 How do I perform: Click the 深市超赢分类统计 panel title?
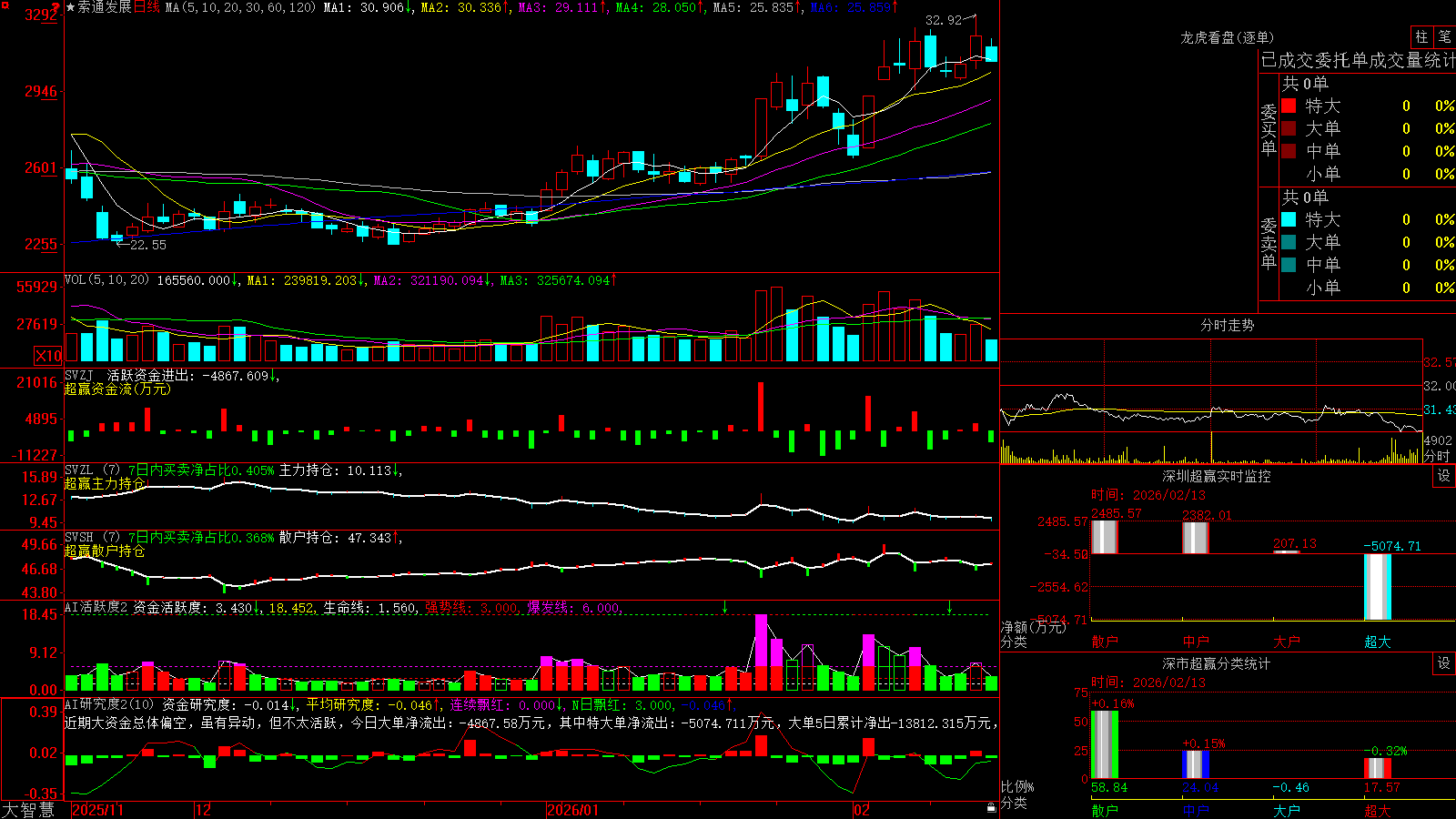click(1216, 663)
